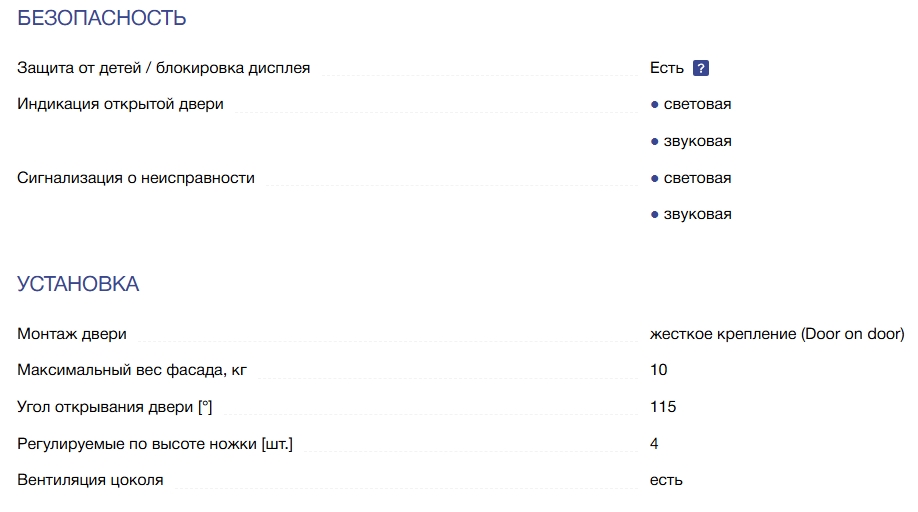This screenshot has width=918, height=512.
Task: Click the 'Индикация открытой двери' label
Action: tap(121, 104)
